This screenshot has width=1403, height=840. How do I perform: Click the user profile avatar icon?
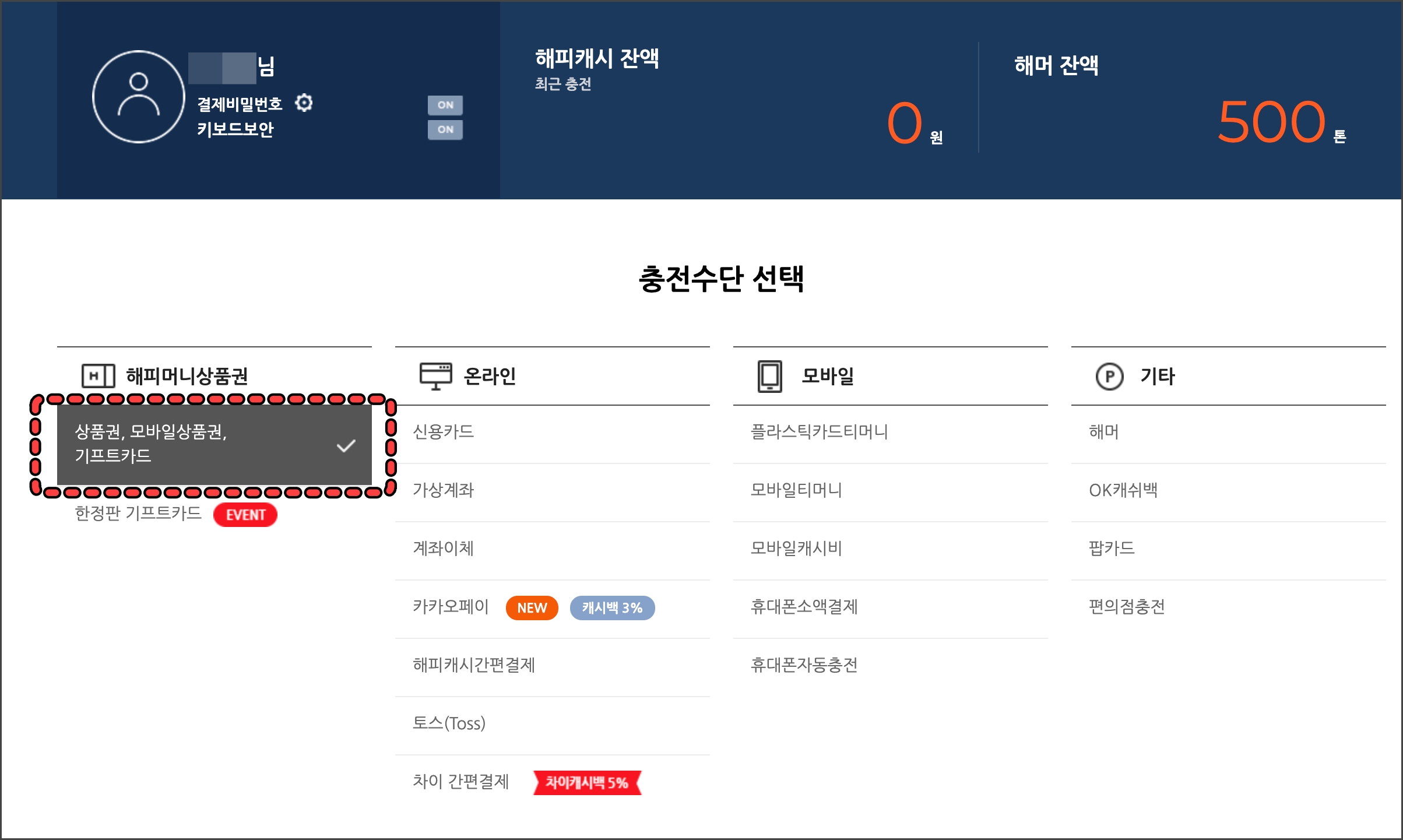[x=138, y=96]
